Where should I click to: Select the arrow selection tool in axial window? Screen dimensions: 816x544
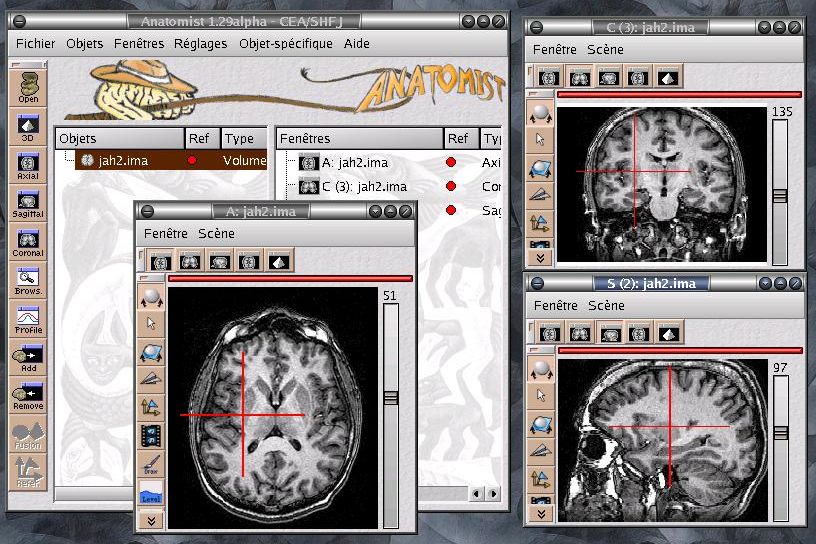(x=151, y=323)
